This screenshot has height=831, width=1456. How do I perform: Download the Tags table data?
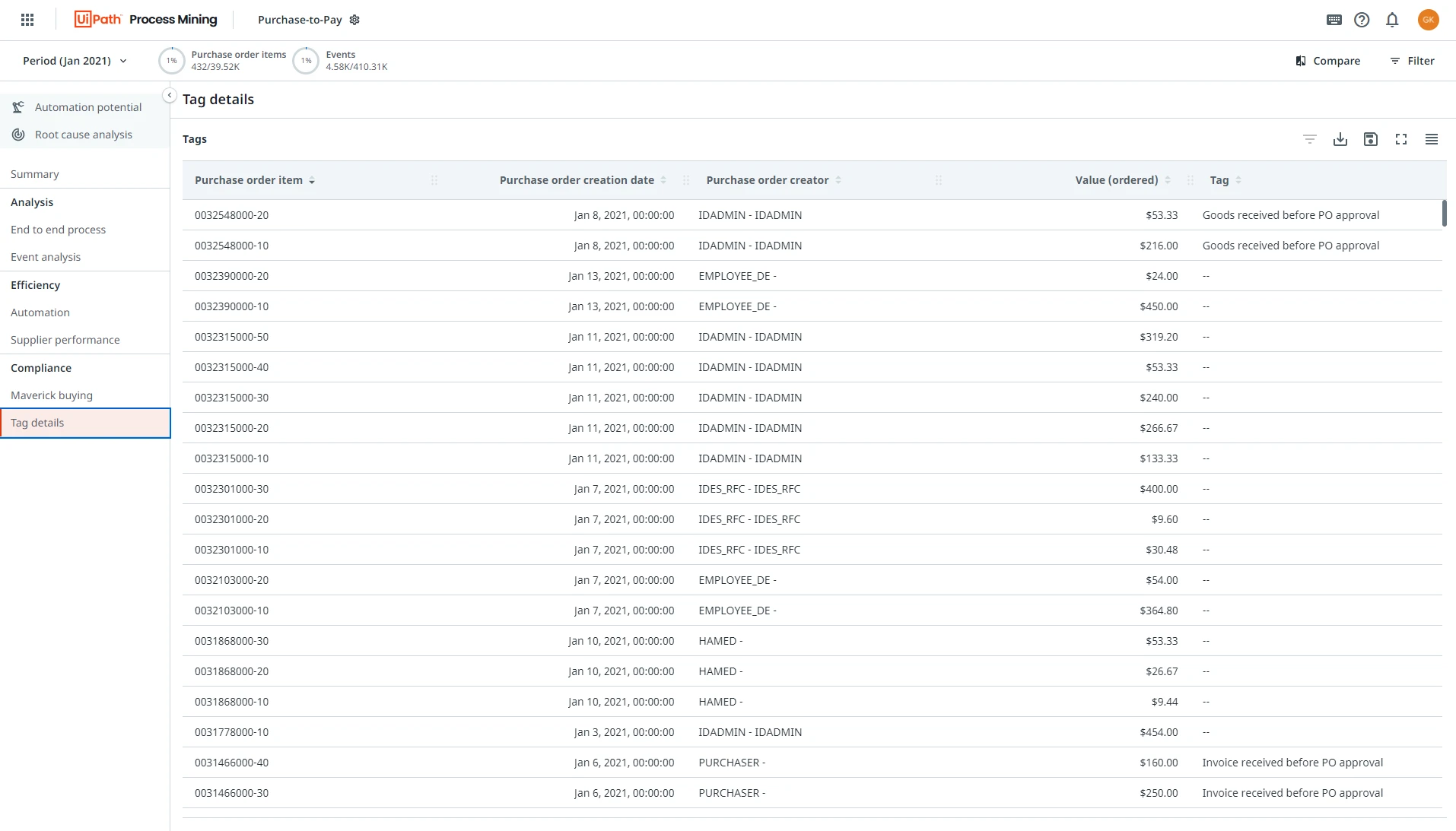pyautogui.click(x=1340, y=139)
